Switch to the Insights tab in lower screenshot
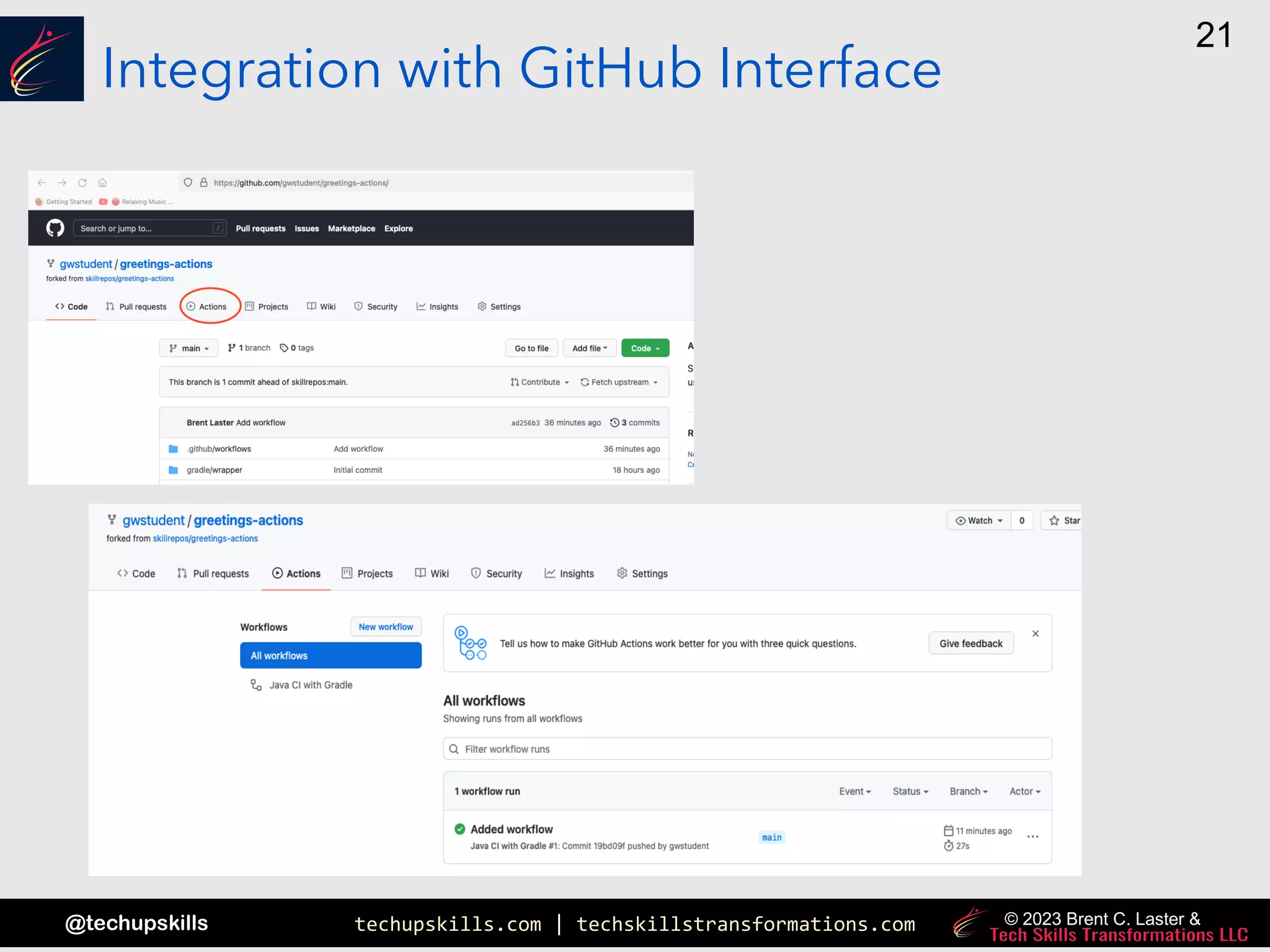Image resolution: width=1270 pixels, height=952 pixels. [569, 574]
